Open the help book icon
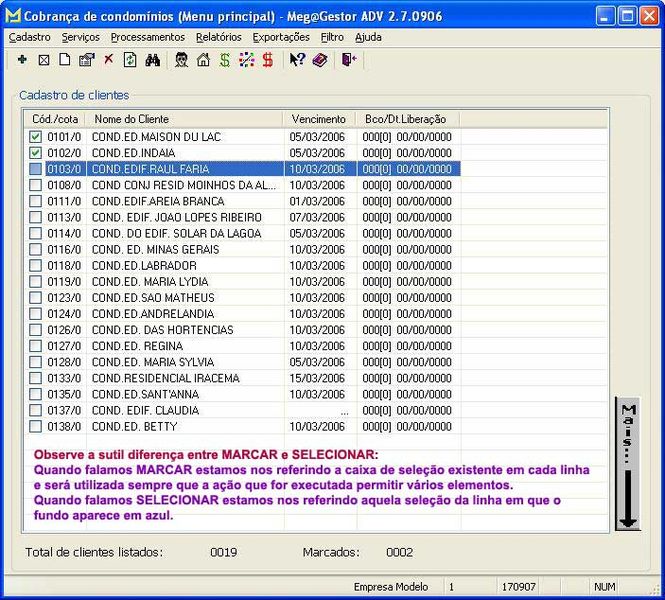 (319, 60)
